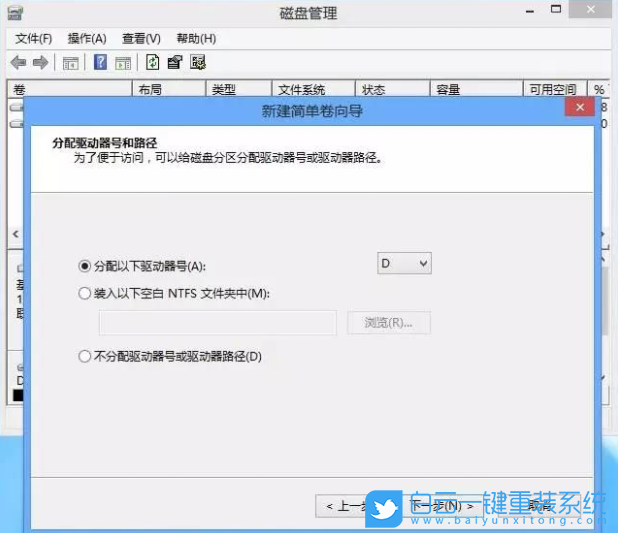The width and height of the screenshot is (618, 533).
Task: Click the Forward arrow in Disk Management toolbar
Action: coord(40,62)
